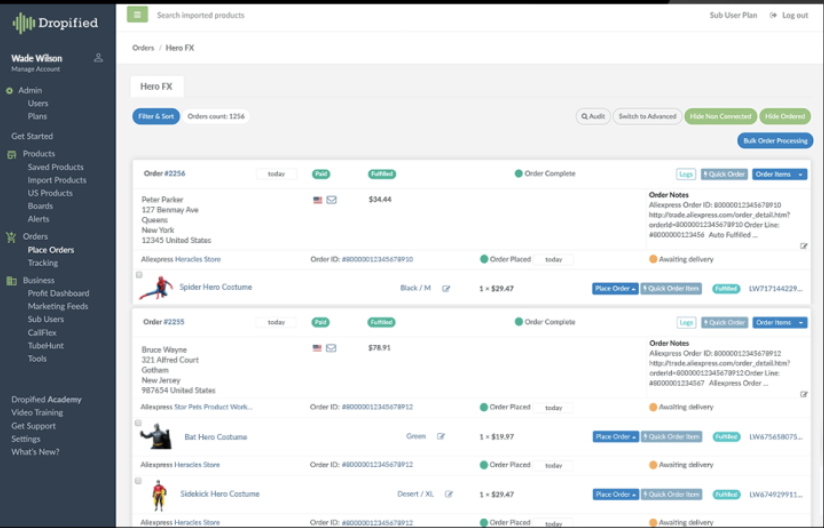Check the Bat Hero Costume checkbox

[139, 423]
